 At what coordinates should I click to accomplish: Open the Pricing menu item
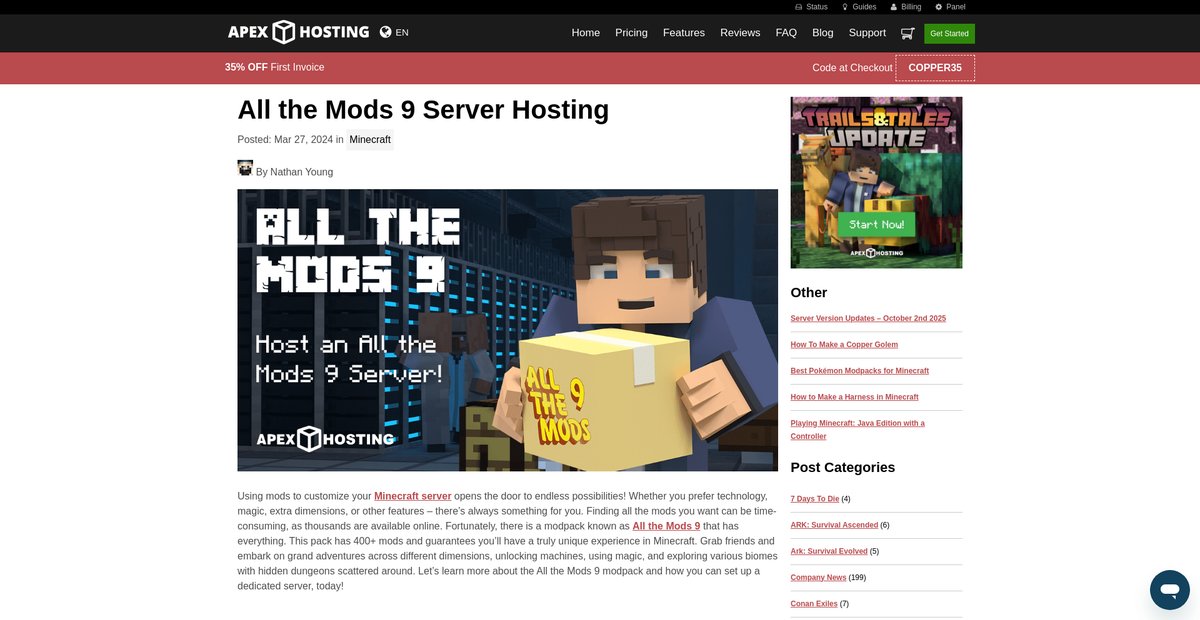coord(631,33)
